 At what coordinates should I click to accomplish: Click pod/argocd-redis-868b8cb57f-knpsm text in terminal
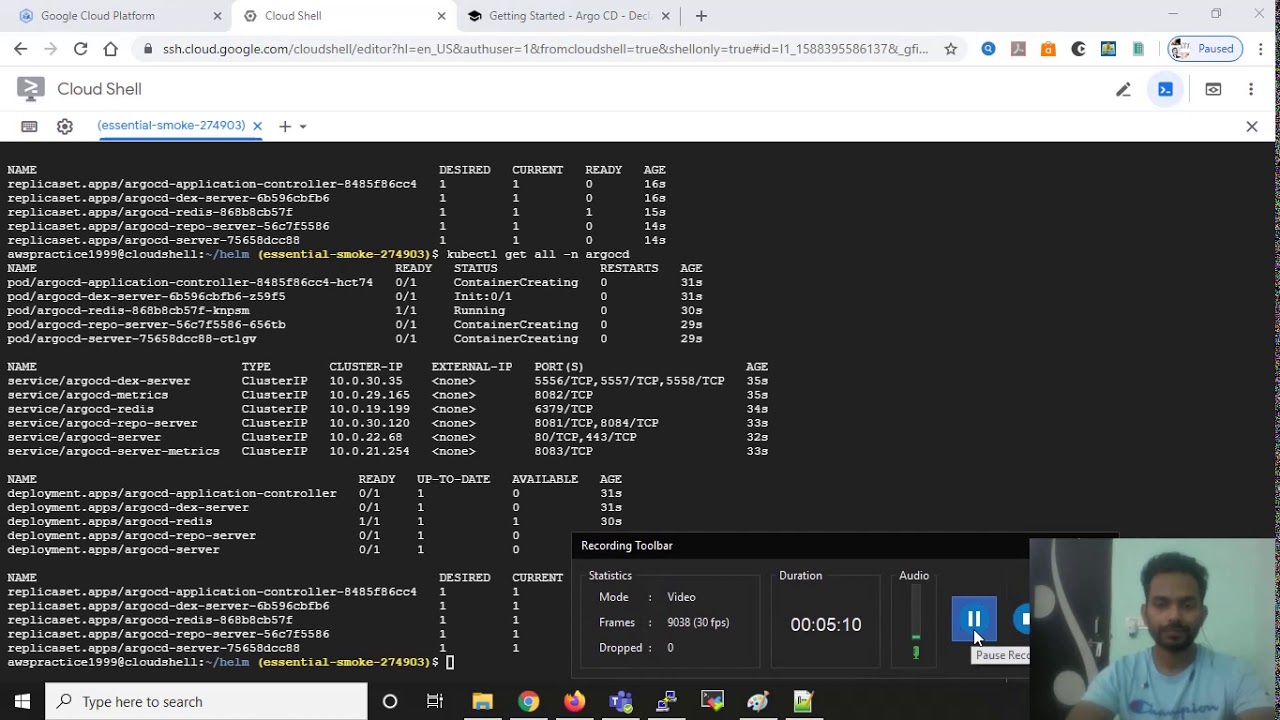coord(128,310)
